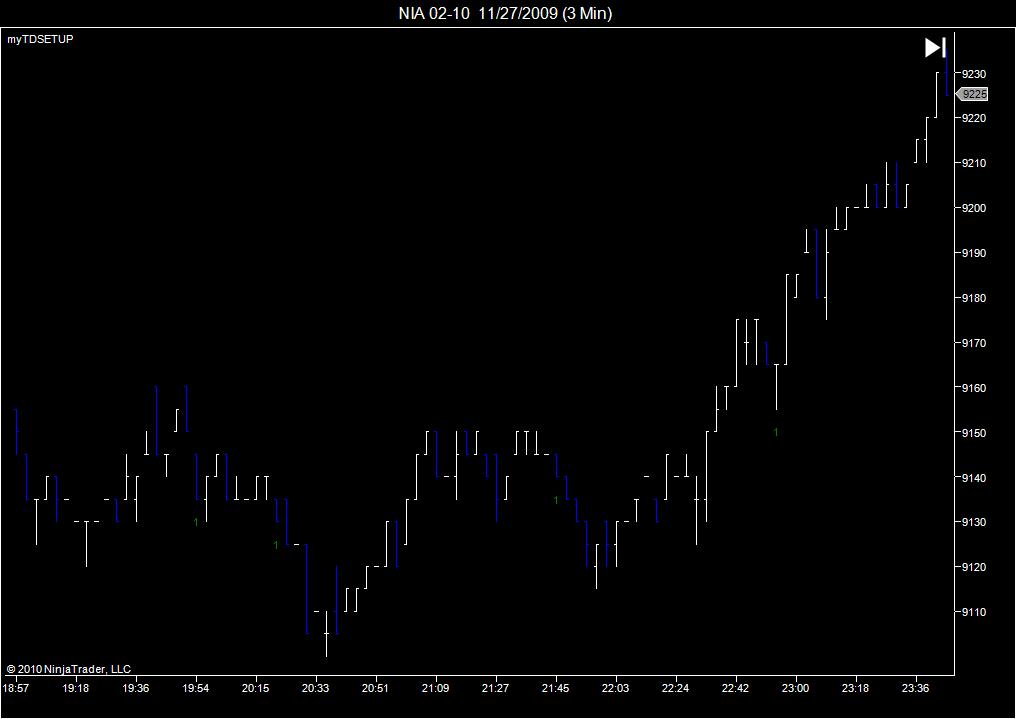Click the 21:27 time axis label
The width and height of the screenshot is (1016, 719).
tap(496, 688)
